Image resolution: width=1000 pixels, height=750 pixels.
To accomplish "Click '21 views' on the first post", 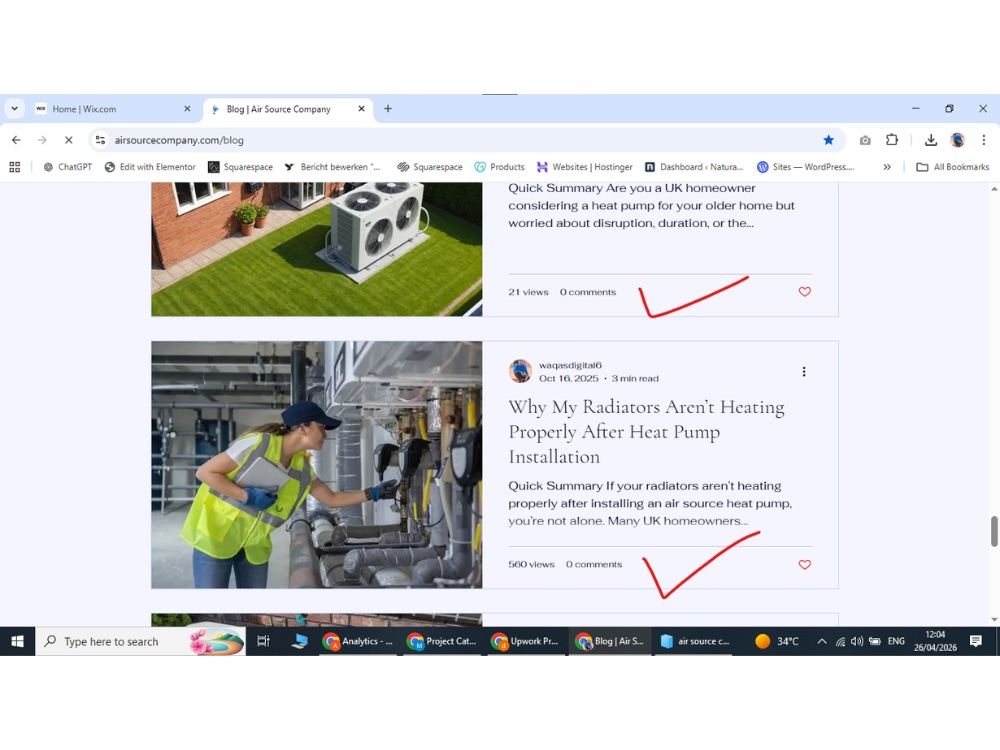I will 528,292.
